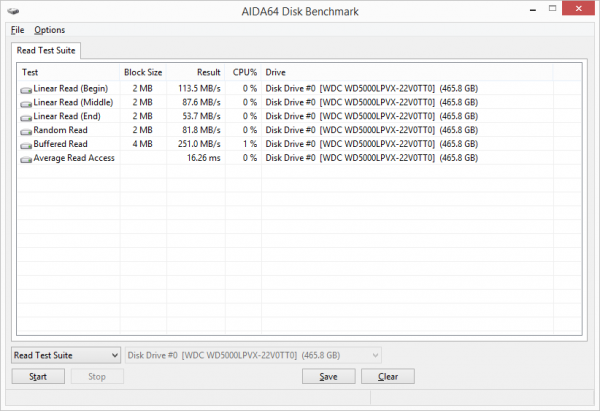Open the File menu
Image resolution: width=600 pixels, height=411 pixels.
coord(18,30)
